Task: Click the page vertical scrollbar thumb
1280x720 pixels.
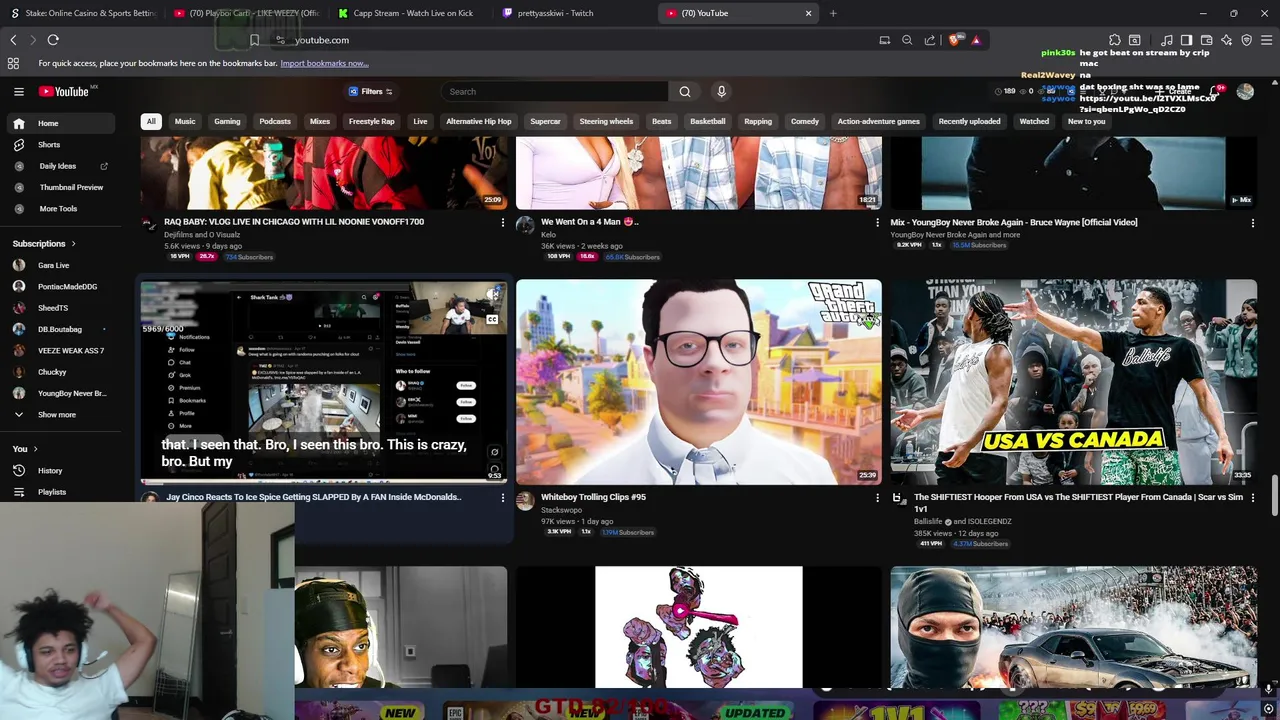Action: 1274,494
